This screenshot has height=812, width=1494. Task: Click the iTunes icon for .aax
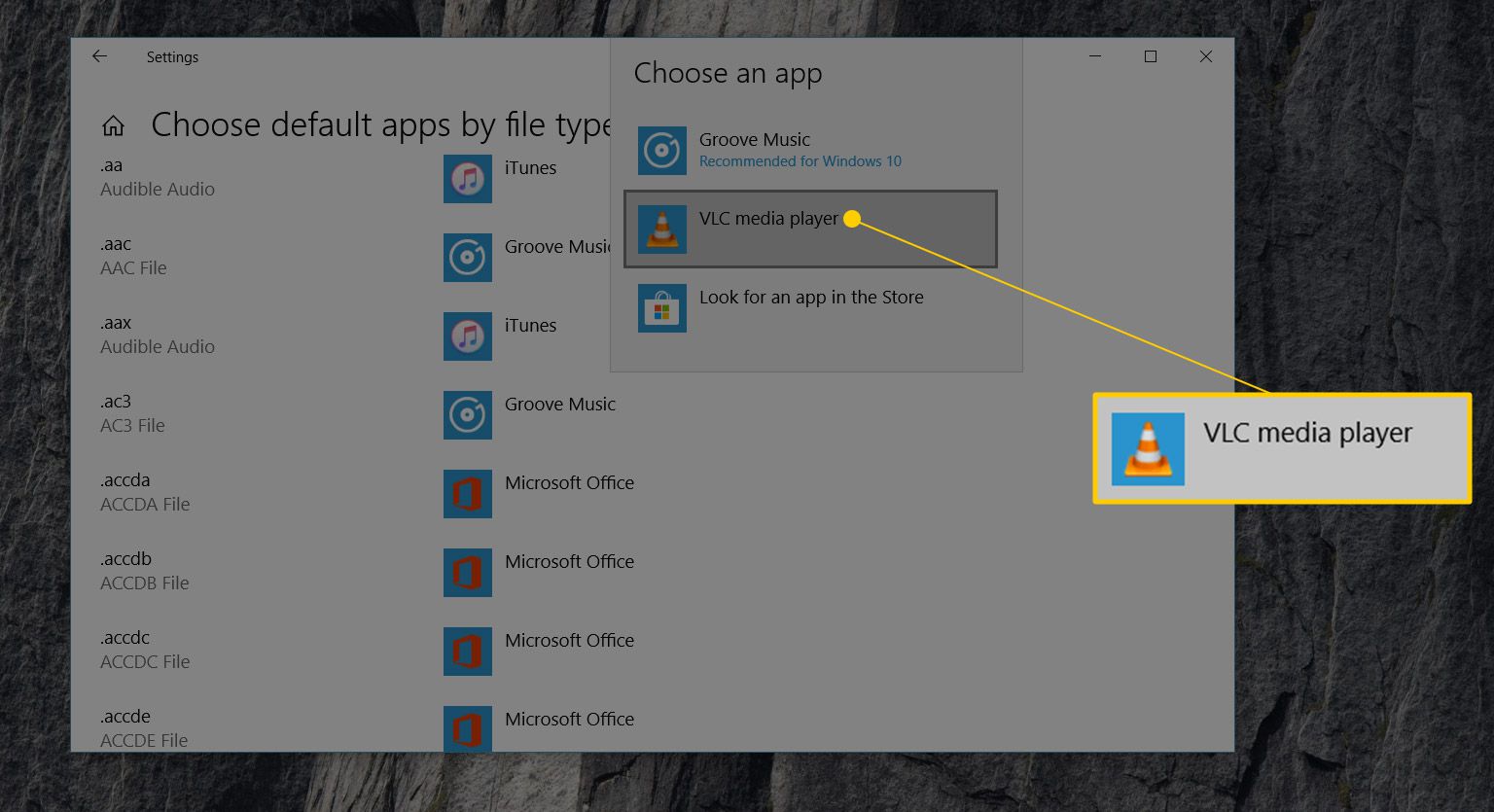tap(468, 336)
